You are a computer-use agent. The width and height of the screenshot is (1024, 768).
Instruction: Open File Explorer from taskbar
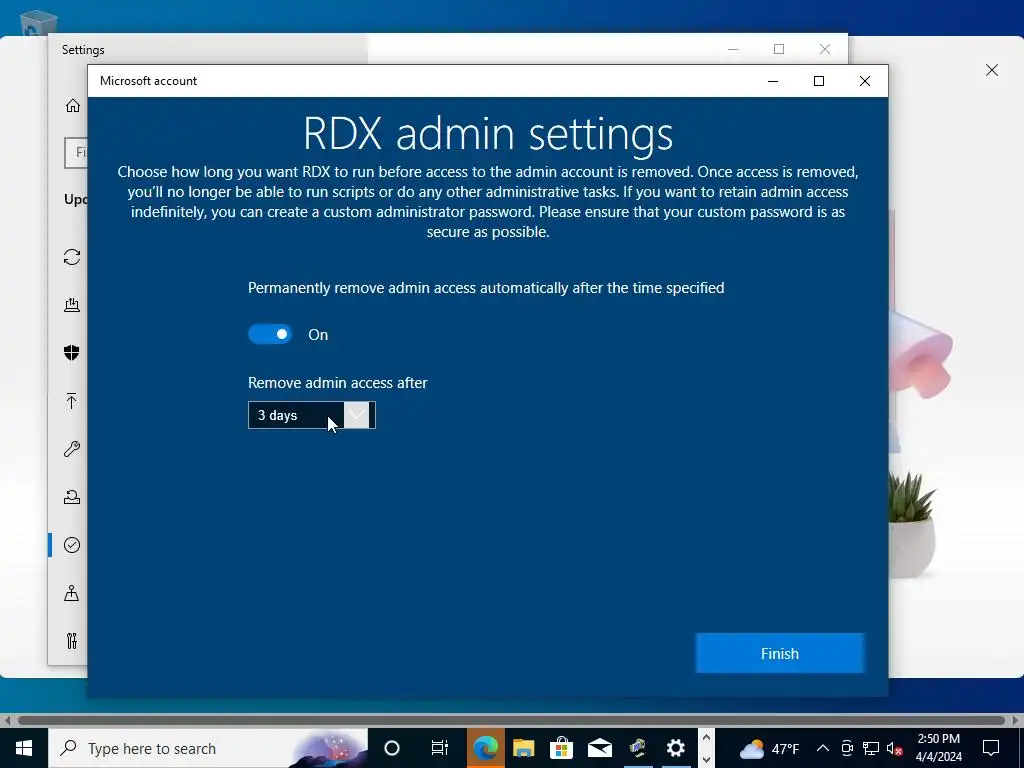(x=523, y=748)
